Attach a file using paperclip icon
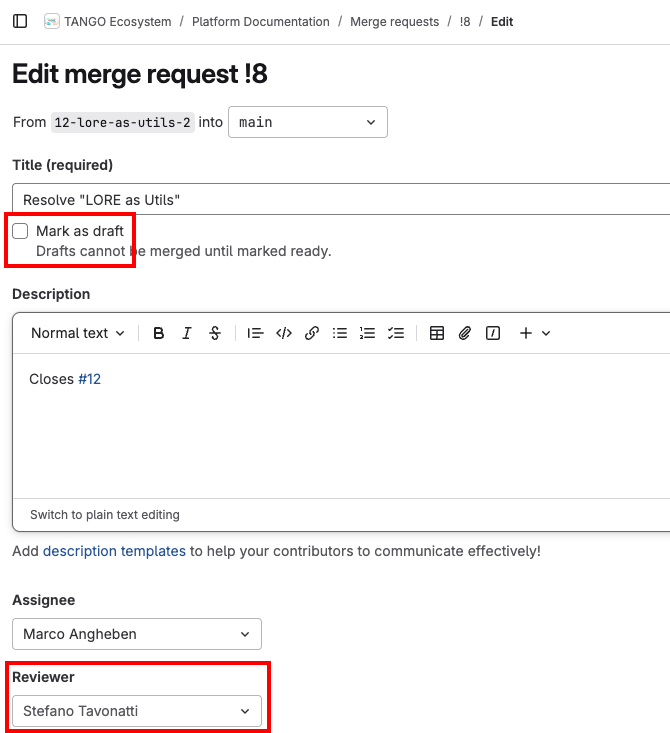The height and width of the screenshot is (733, 670). (x=465, y=333)
